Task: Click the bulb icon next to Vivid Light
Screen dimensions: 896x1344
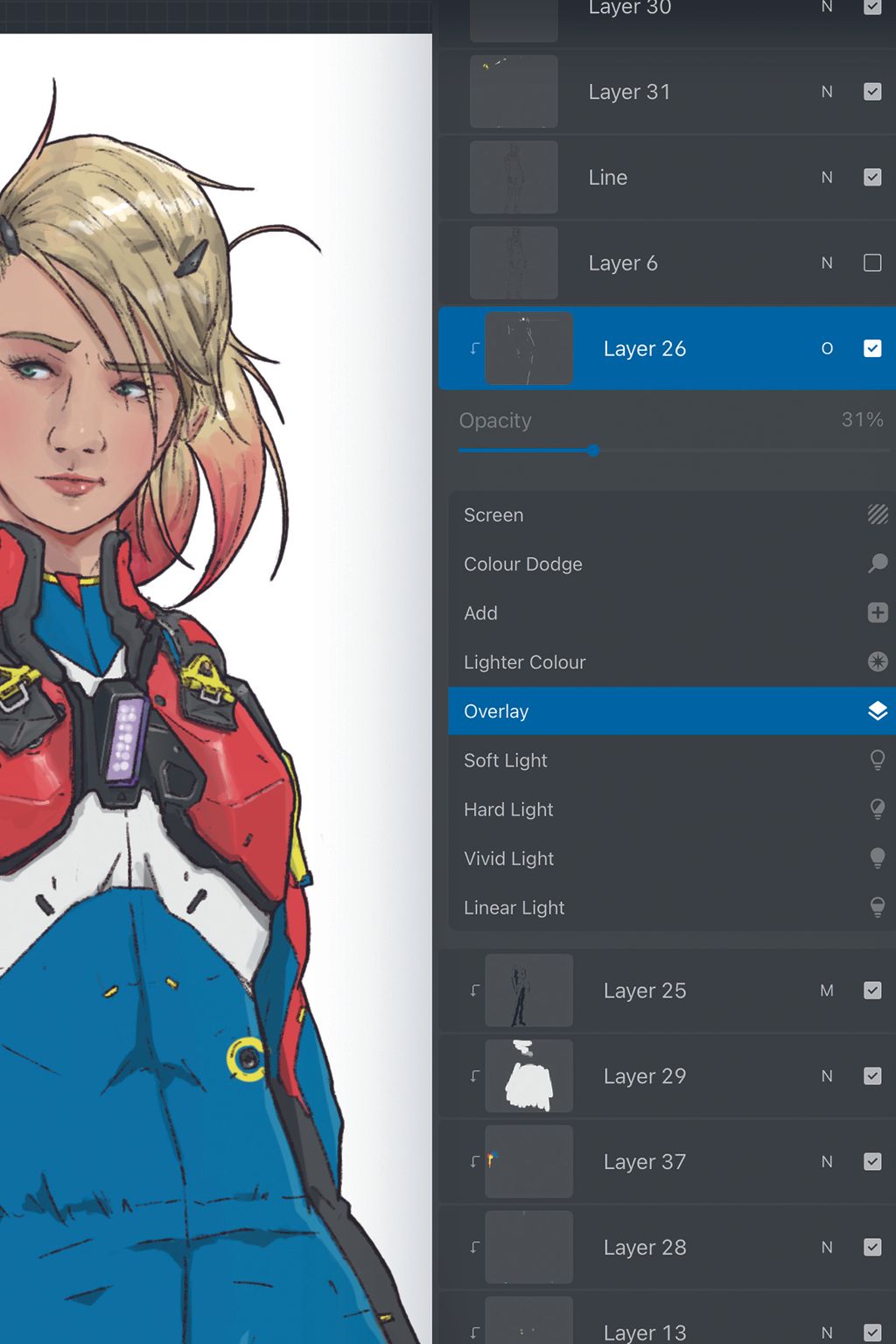Action: [878, 857]
